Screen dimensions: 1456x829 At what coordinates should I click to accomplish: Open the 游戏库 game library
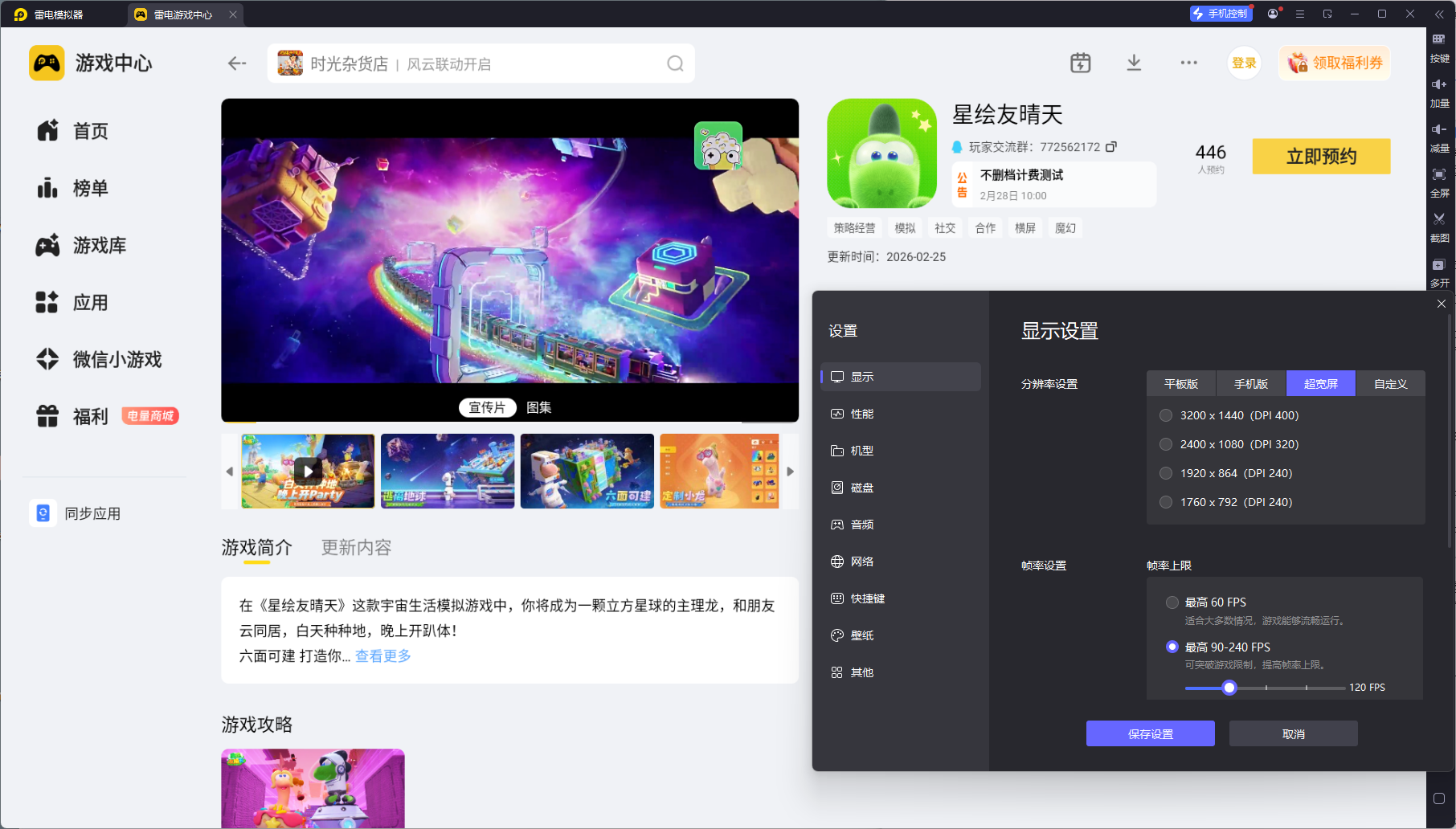80,245
